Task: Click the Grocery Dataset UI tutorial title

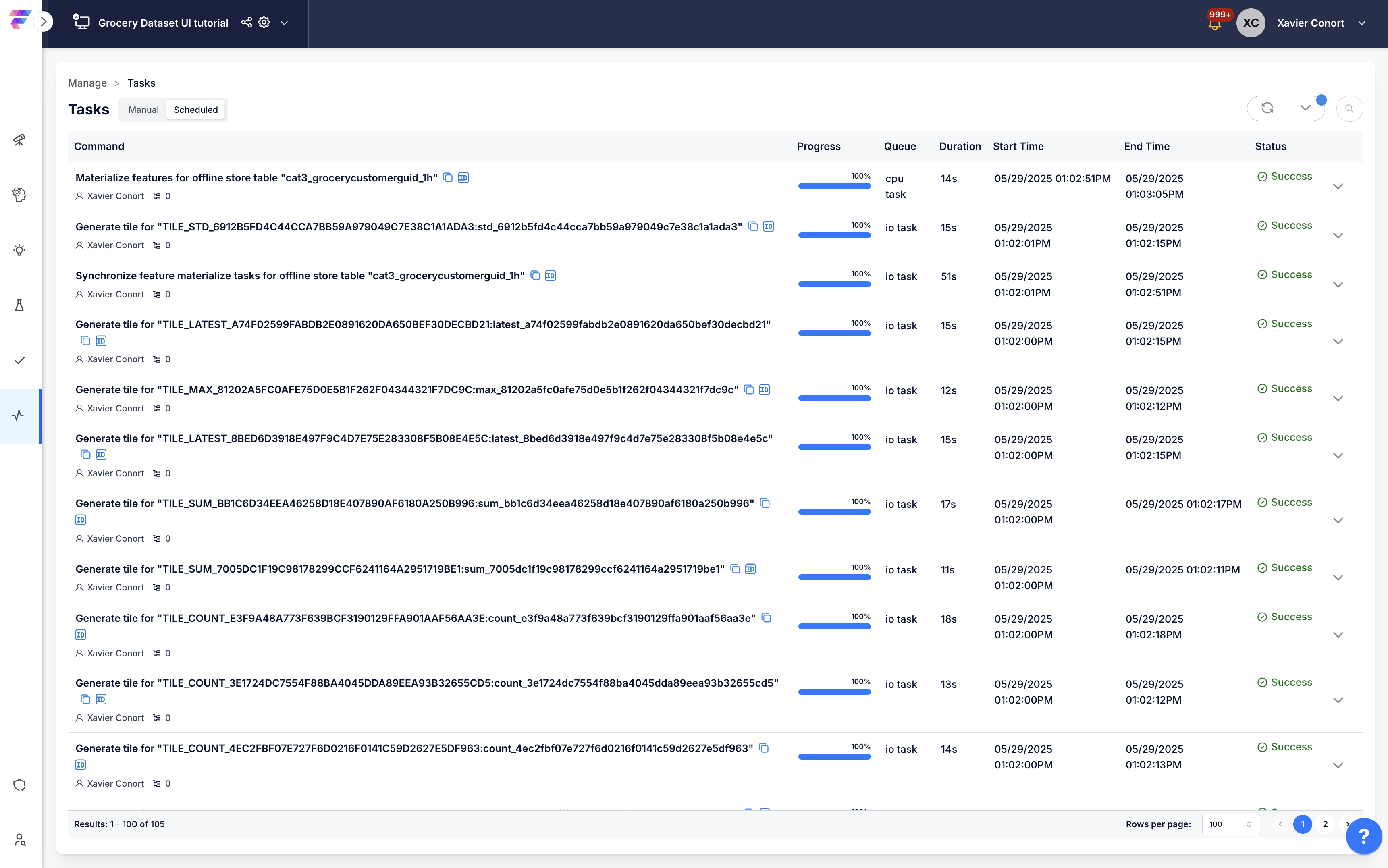Action: tap(163, 23)
